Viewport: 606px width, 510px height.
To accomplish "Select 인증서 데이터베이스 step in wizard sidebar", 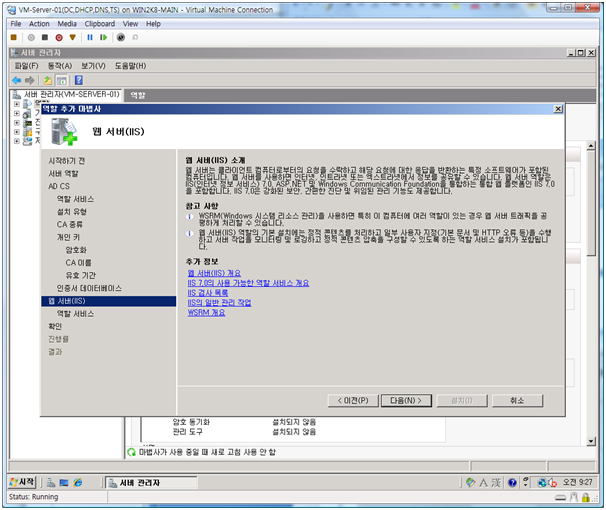I will click(89, 288).
